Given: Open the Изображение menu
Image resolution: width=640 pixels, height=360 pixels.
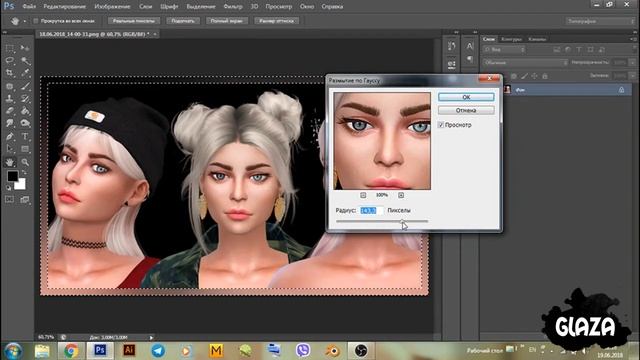Looking at the screenshot, I should pyautogui.click(x=112, y=7).
